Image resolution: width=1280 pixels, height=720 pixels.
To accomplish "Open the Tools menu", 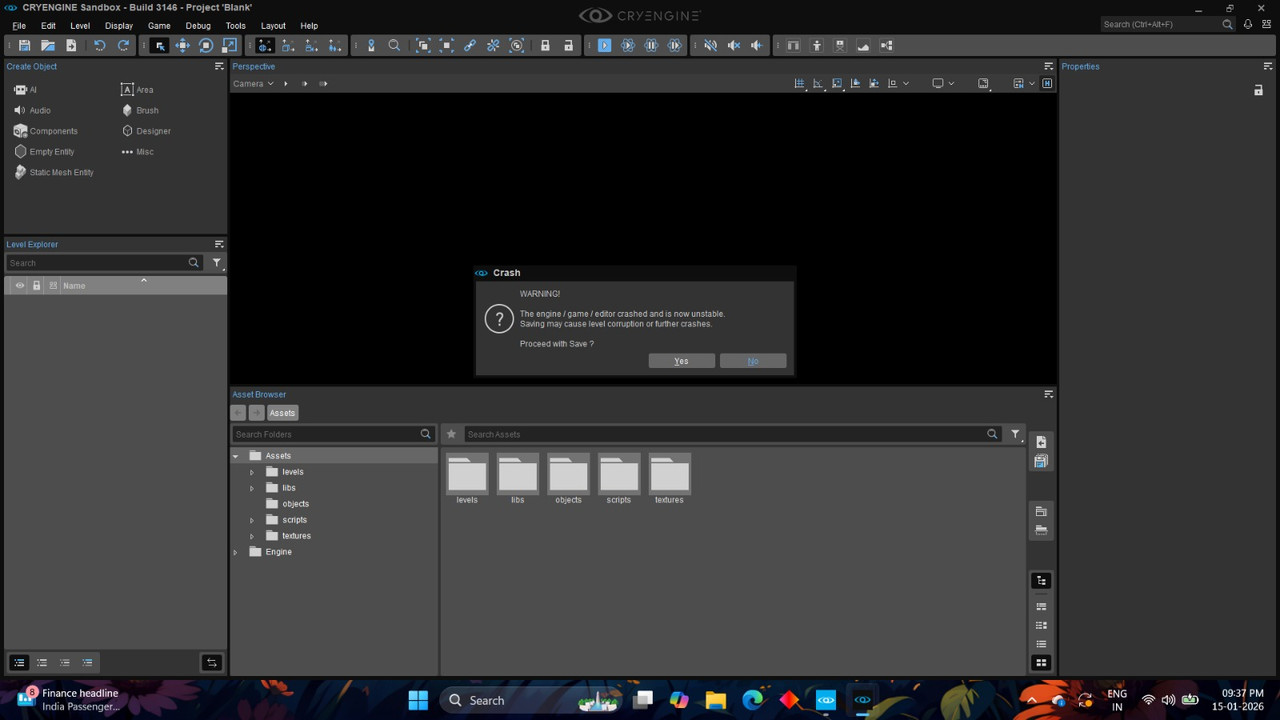I will 236,26.
